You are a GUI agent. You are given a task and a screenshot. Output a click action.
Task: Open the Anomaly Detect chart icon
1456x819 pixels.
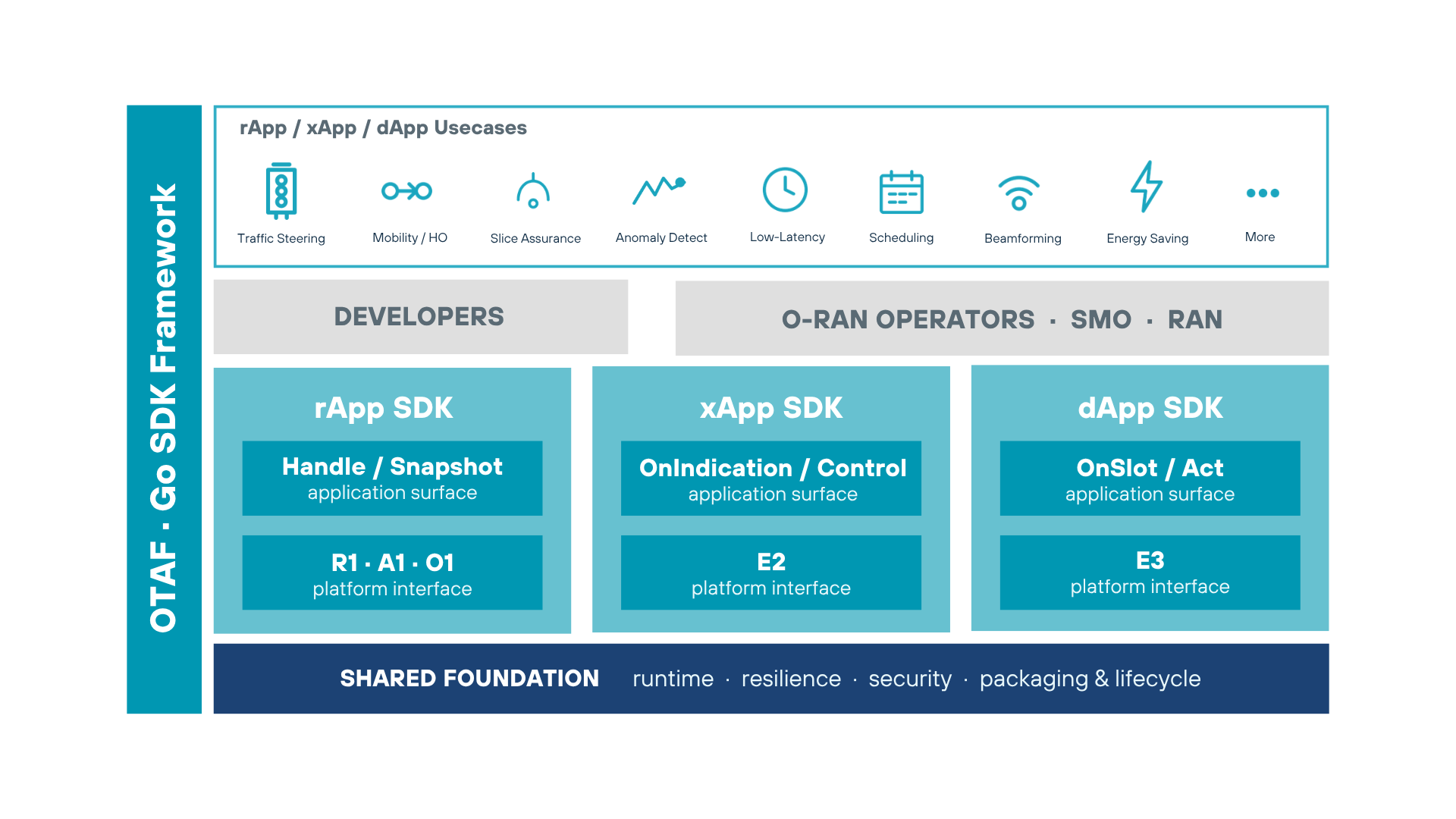(659, 190)
